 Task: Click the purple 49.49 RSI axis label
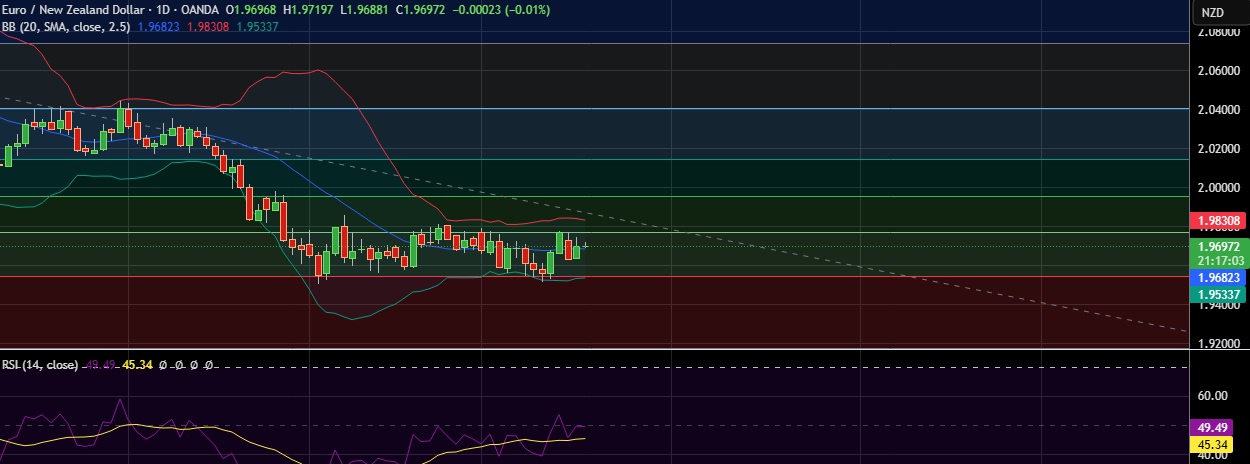1214,427
